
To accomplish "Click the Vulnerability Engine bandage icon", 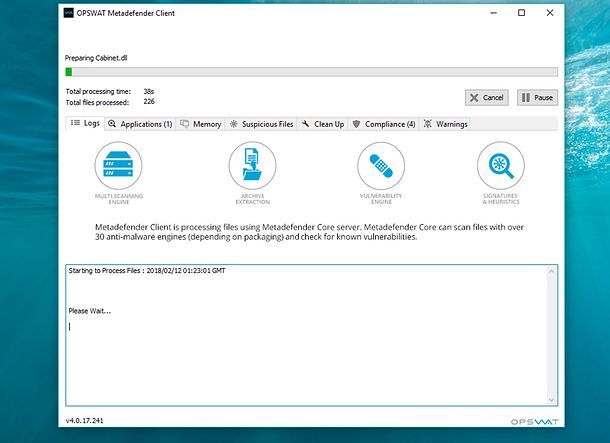I will point(381,165).
